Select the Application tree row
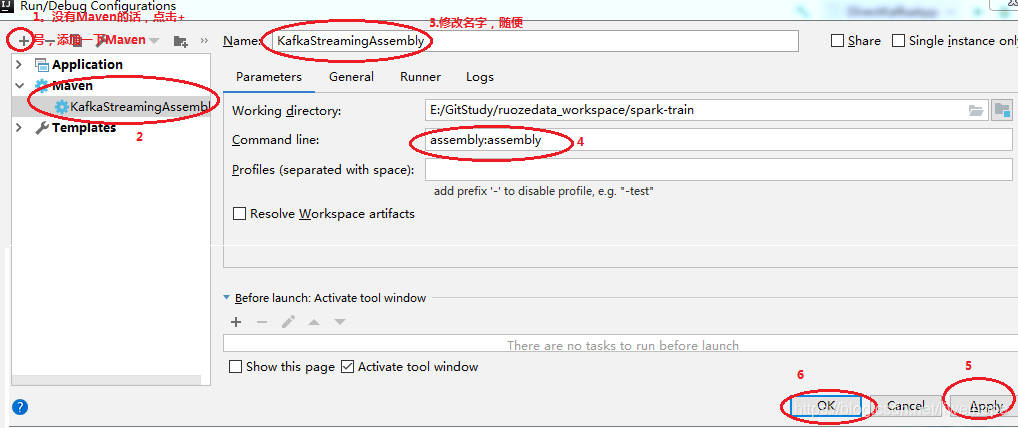 pyautogui.click(x=111, y=65)
